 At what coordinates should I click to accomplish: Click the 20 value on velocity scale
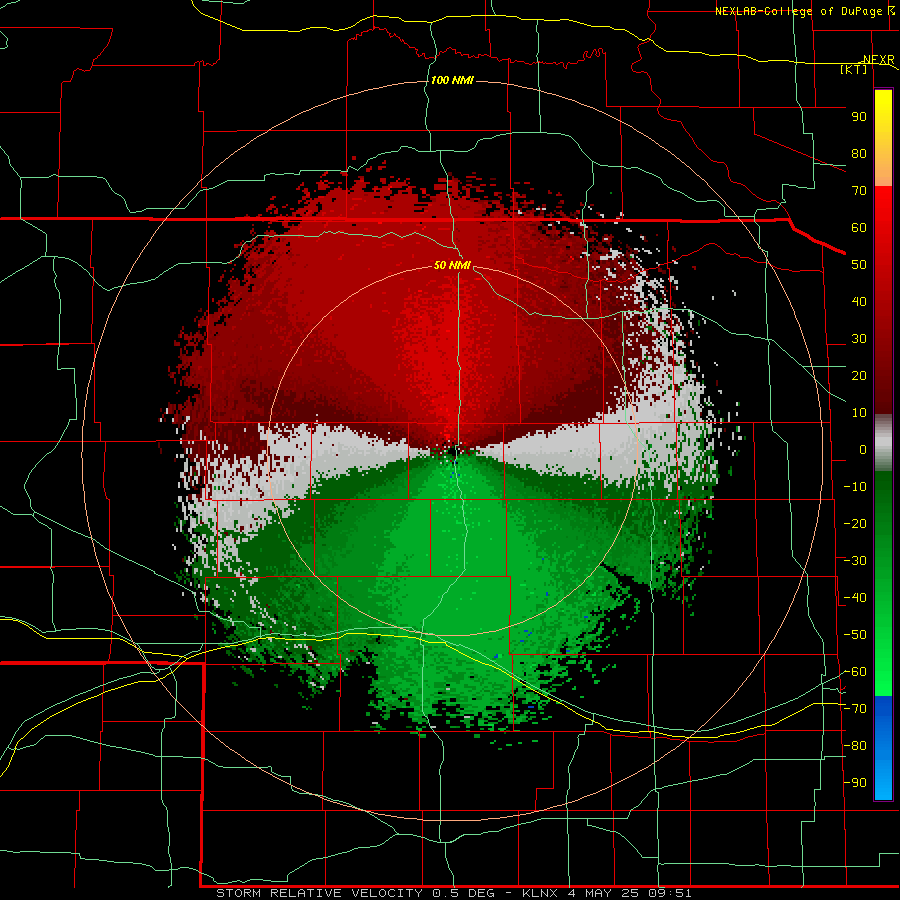(x=859, y=376)
